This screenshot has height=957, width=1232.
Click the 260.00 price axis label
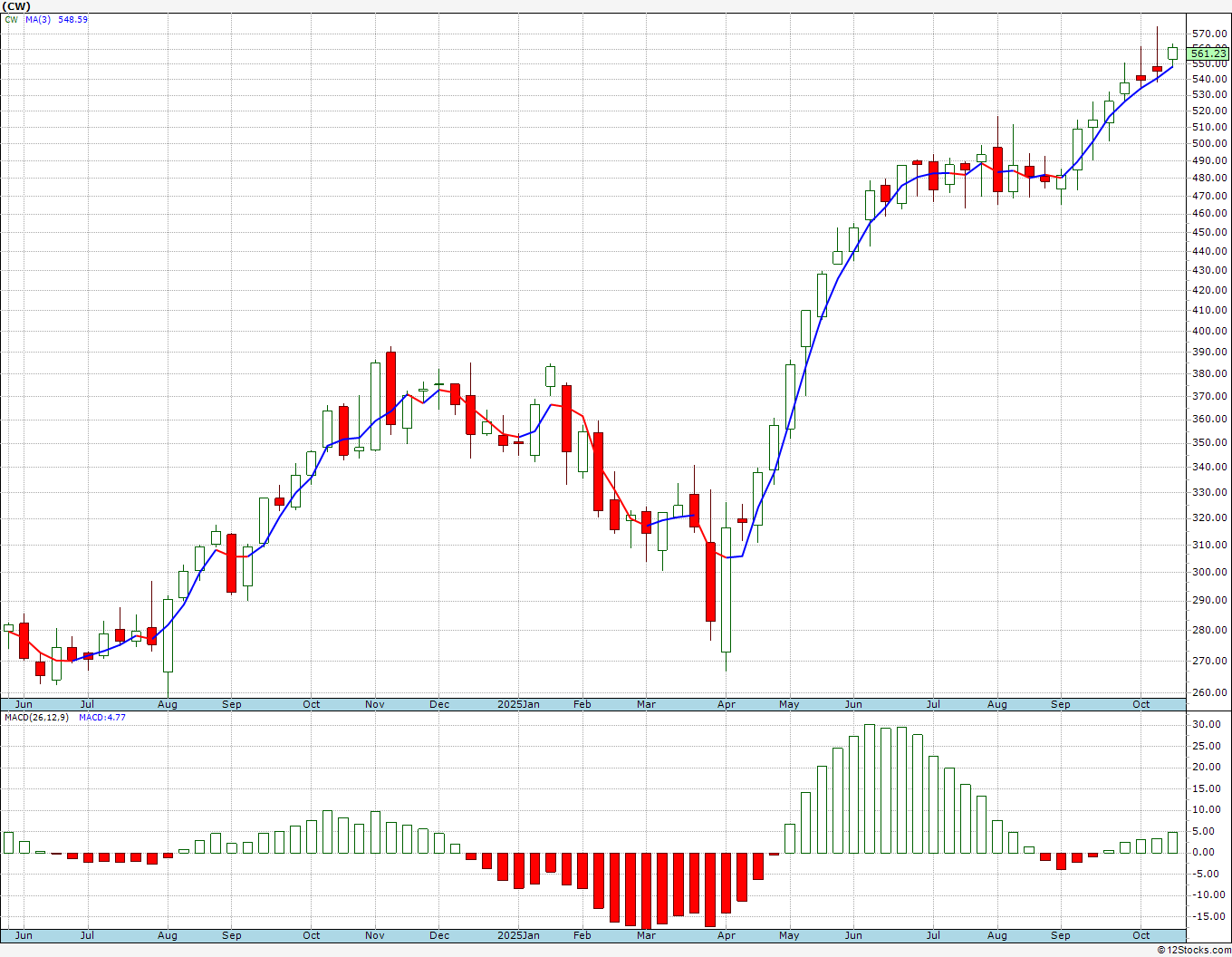[1209, 693]
